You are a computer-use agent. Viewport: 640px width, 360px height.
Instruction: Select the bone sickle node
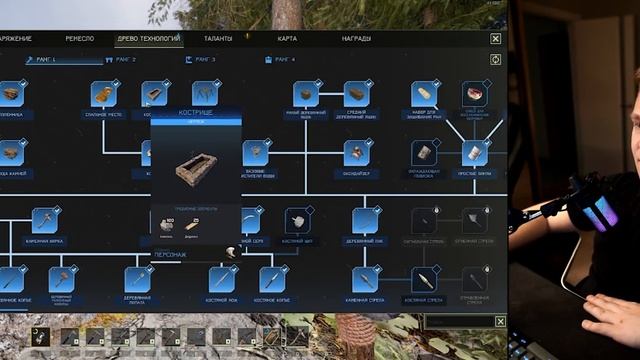[x=251, y=220]
